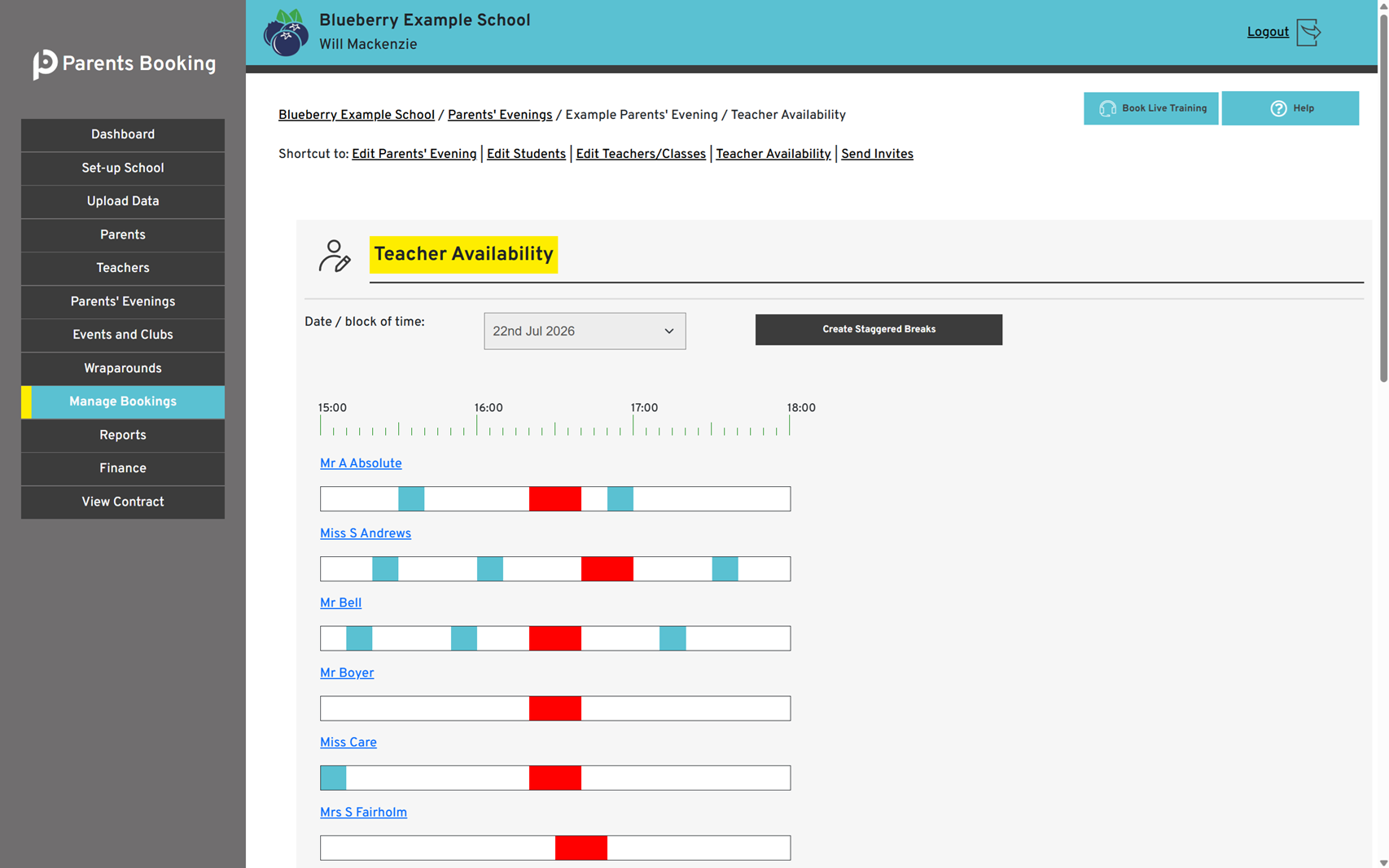Screen dimensions: 1389x868
Task: Click red break block in Mr A Absolute row
Action: pos(555,499)
